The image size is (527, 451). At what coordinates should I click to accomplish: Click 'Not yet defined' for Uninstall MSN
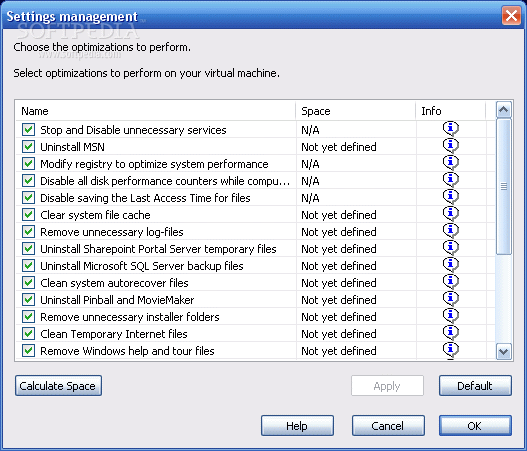coord(339,147)
